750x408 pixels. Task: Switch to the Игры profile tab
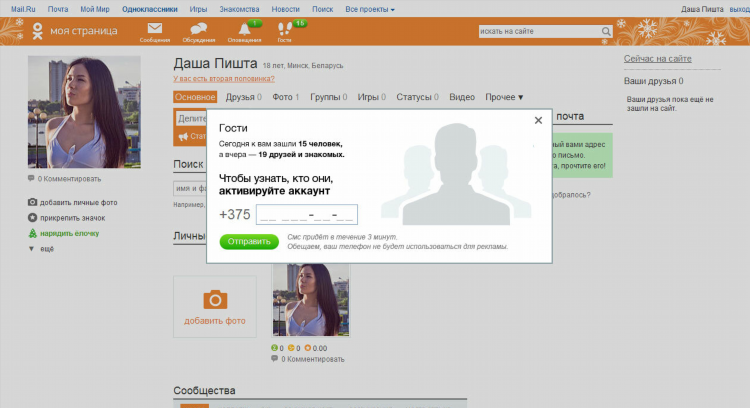[x=371, y=97]
